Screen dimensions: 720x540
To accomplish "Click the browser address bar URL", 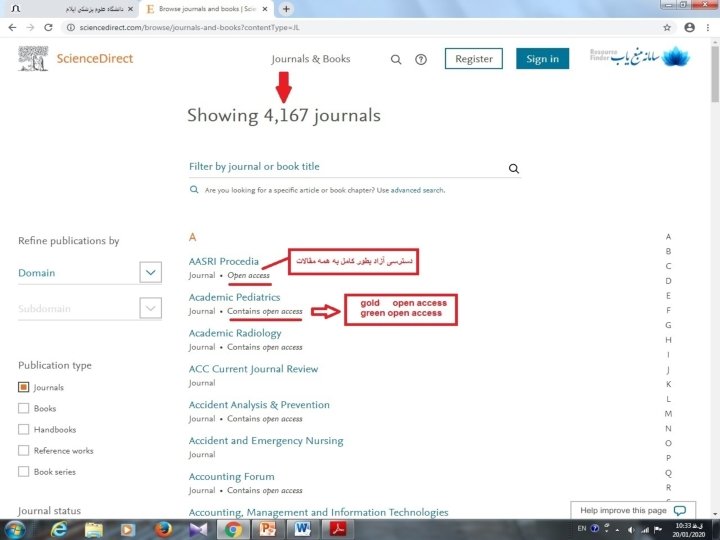I will coord(189,28).
